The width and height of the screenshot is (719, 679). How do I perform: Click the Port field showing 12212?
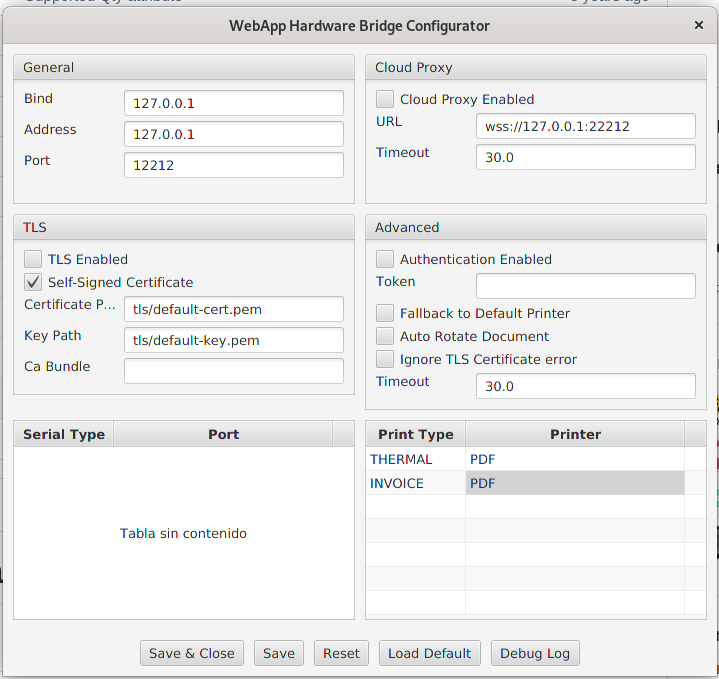click(234, 165)
